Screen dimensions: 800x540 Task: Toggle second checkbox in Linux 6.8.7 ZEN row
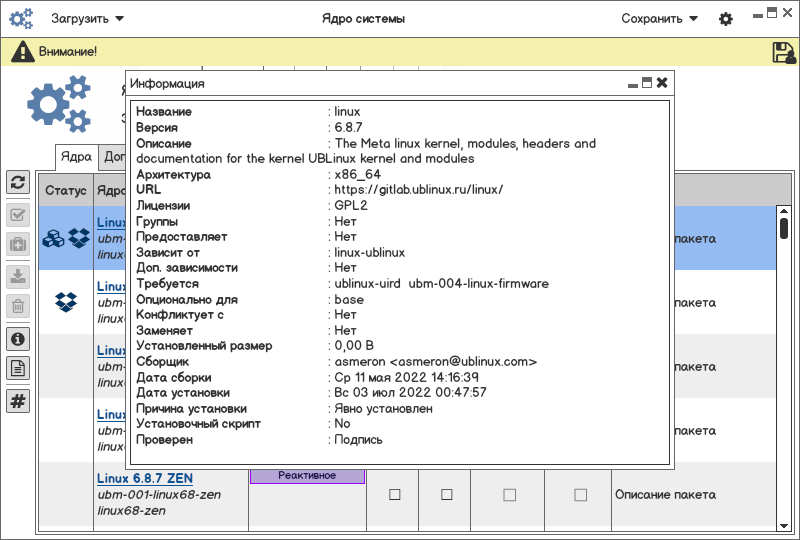(447, 494)
